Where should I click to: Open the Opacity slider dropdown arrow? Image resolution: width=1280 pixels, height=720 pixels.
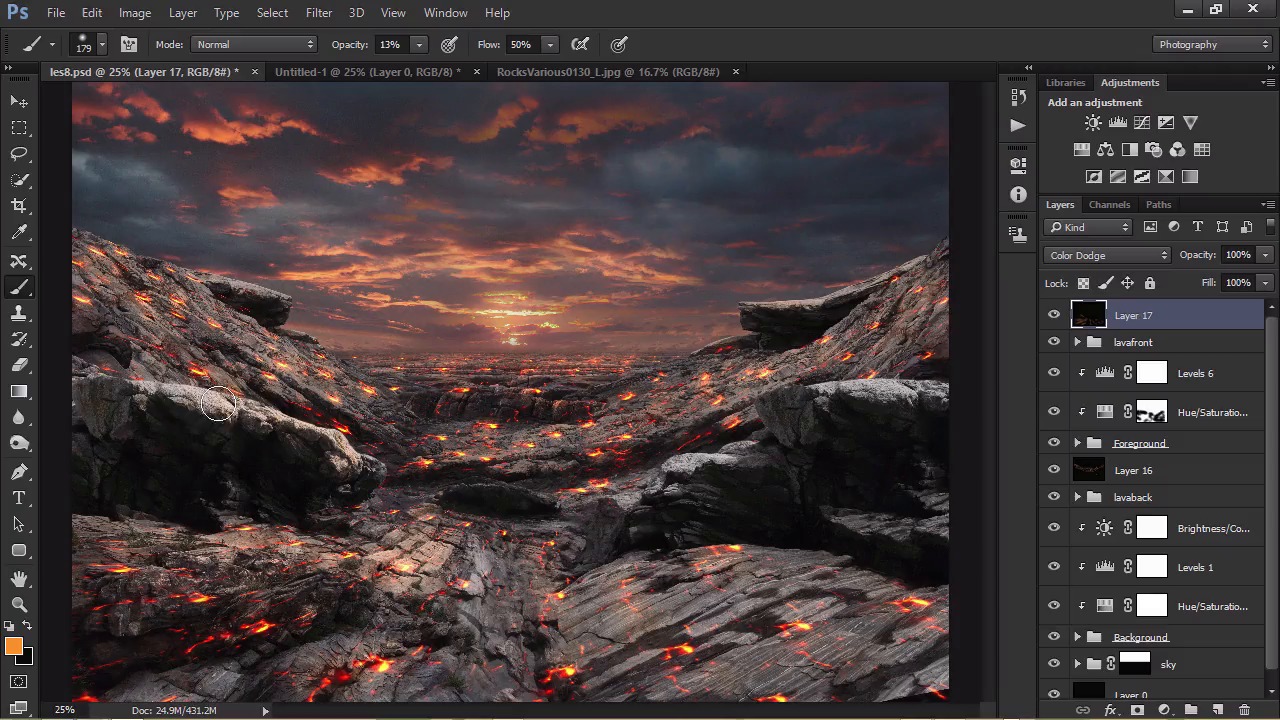(419, 44)
